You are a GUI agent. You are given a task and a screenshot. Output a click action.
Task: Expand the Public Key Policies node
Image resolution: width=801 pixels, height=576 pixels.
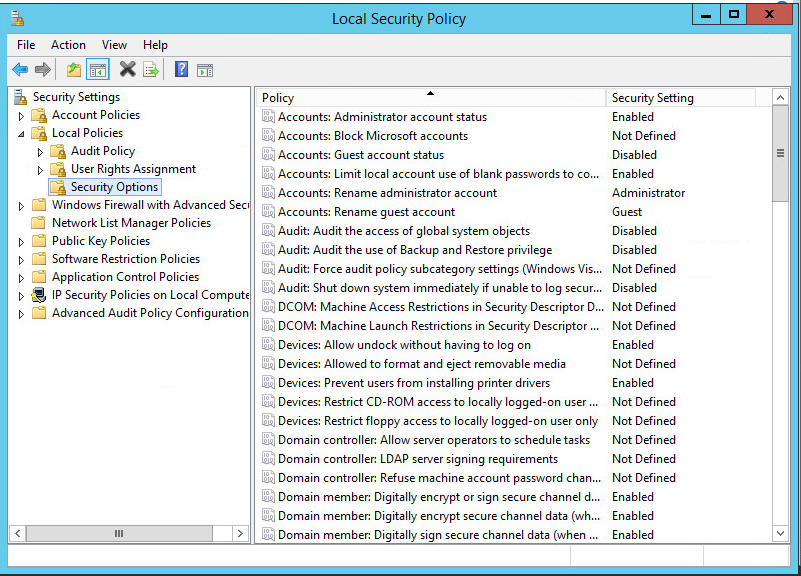(22, 242)
